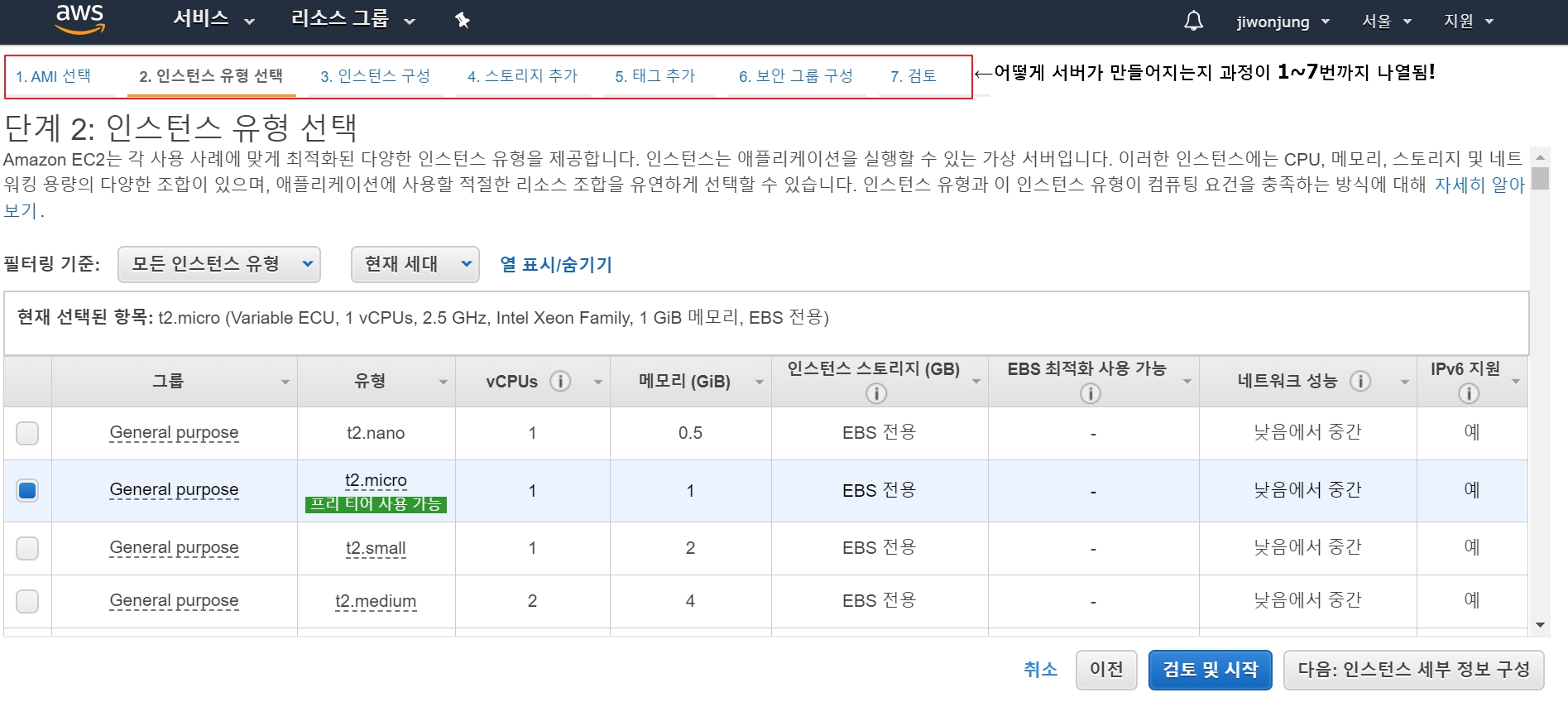
Task: Open the 서울 region menu
Action: (1386, 22)
